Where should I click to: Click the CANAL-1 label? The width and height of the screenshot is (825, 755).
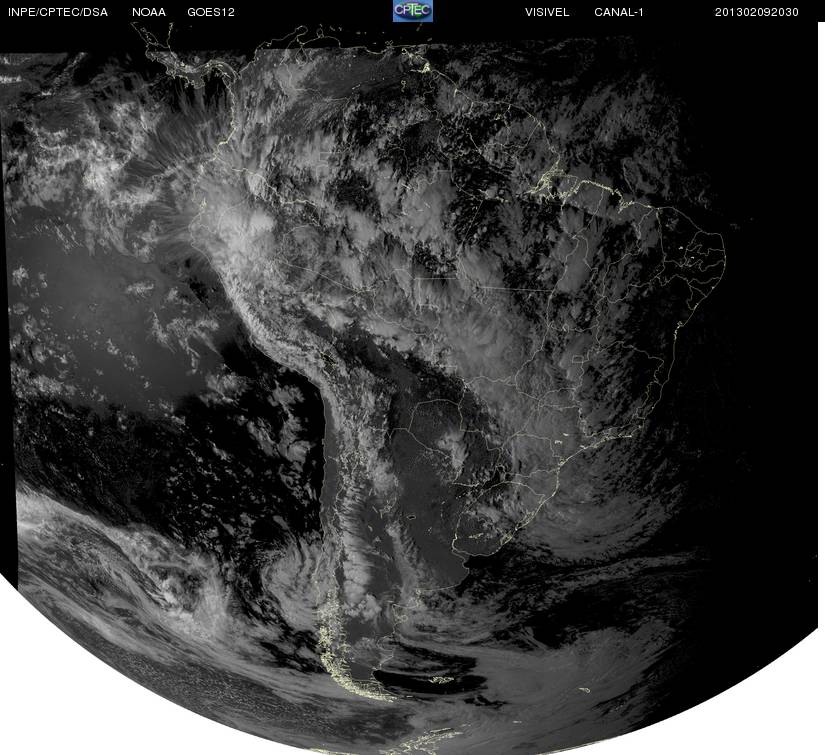619,12
